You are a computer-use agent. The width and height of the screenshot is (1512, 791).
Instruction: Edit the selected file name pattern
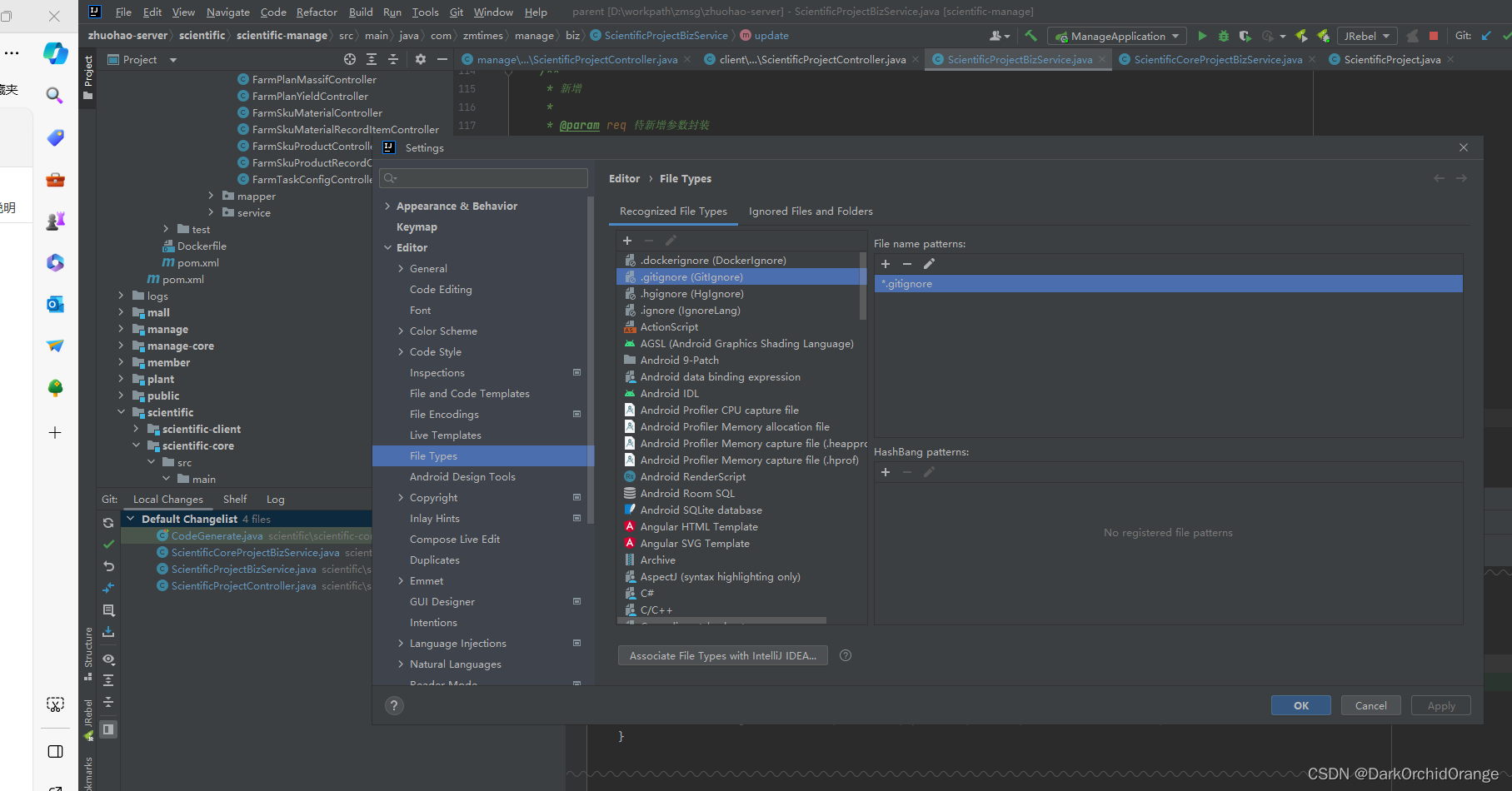(929, 264)
